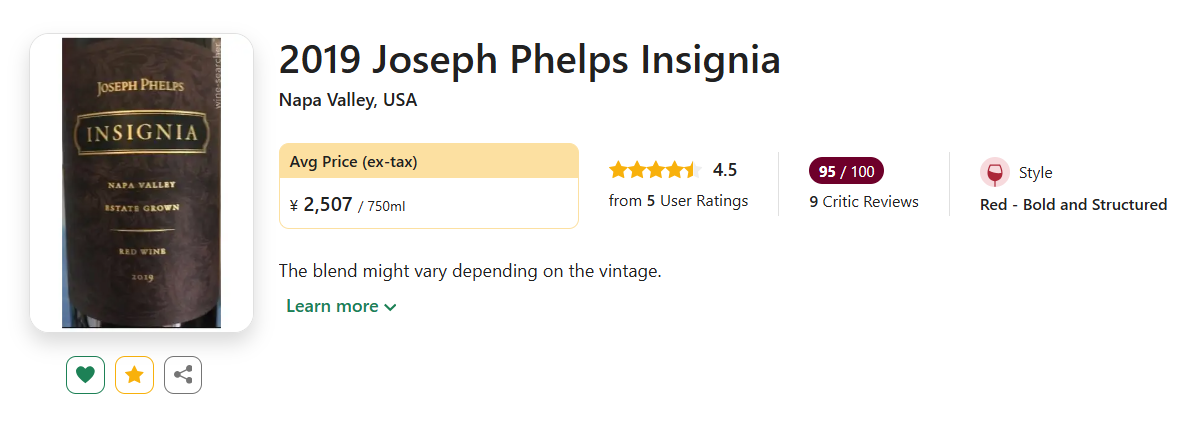
Task: Select the ¥ 2,507 price value
Action: coord(321,205)
